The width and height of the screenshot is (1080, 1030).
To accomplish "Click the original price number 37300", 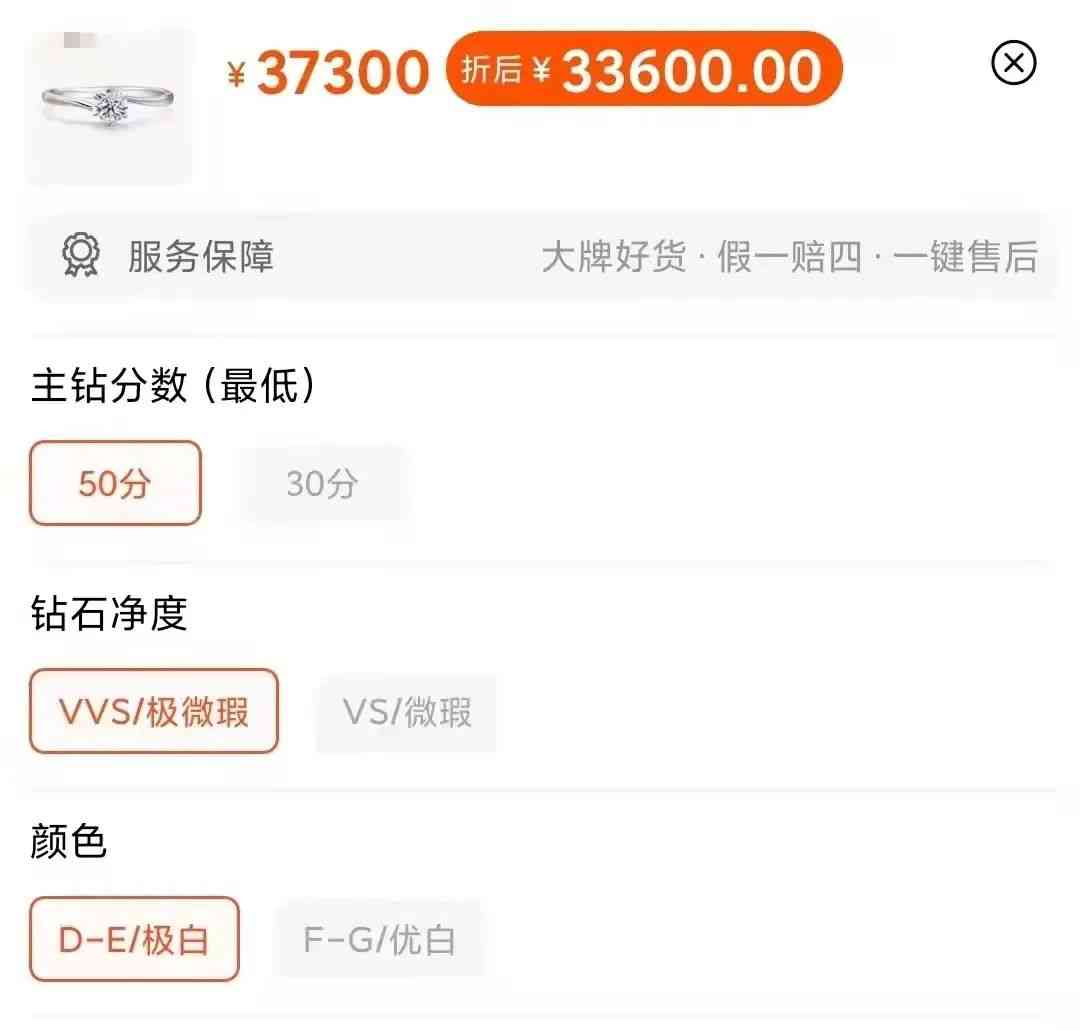I will coord(343,73).
